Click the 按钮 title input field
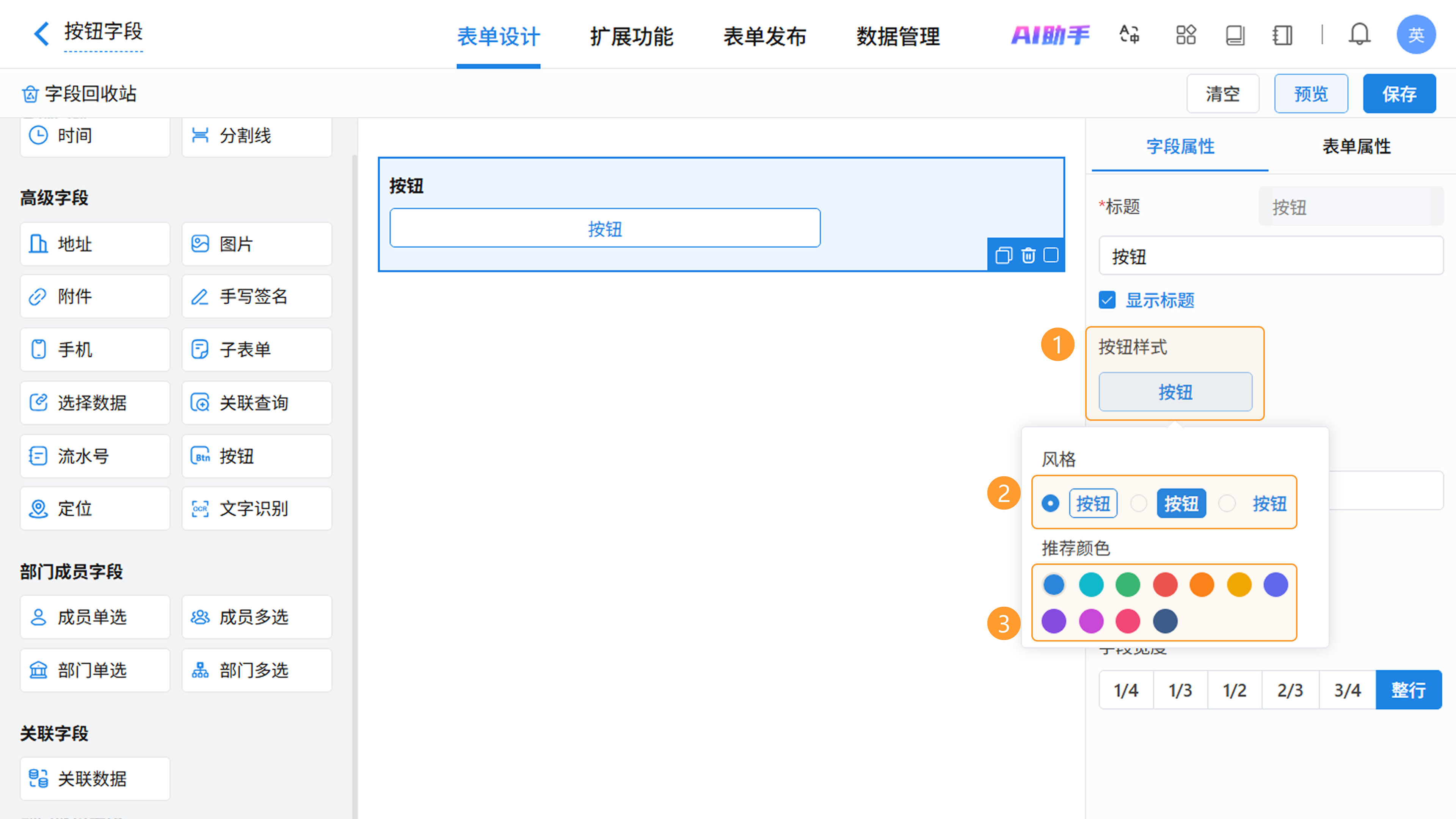1456x819 pixels. [x=1271, y=257]
